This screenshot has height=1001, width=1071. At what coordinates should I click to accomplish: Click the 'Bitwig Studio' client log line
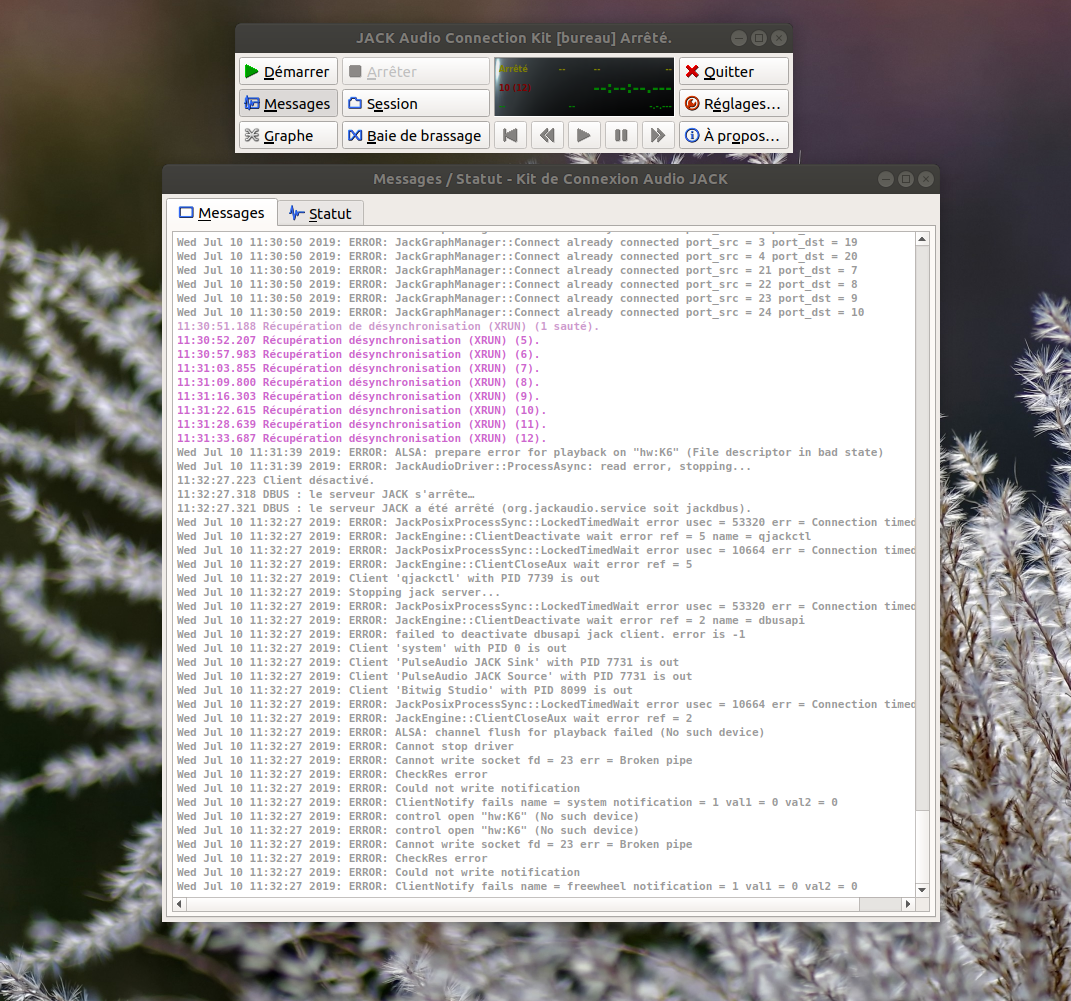click(404, 690)
